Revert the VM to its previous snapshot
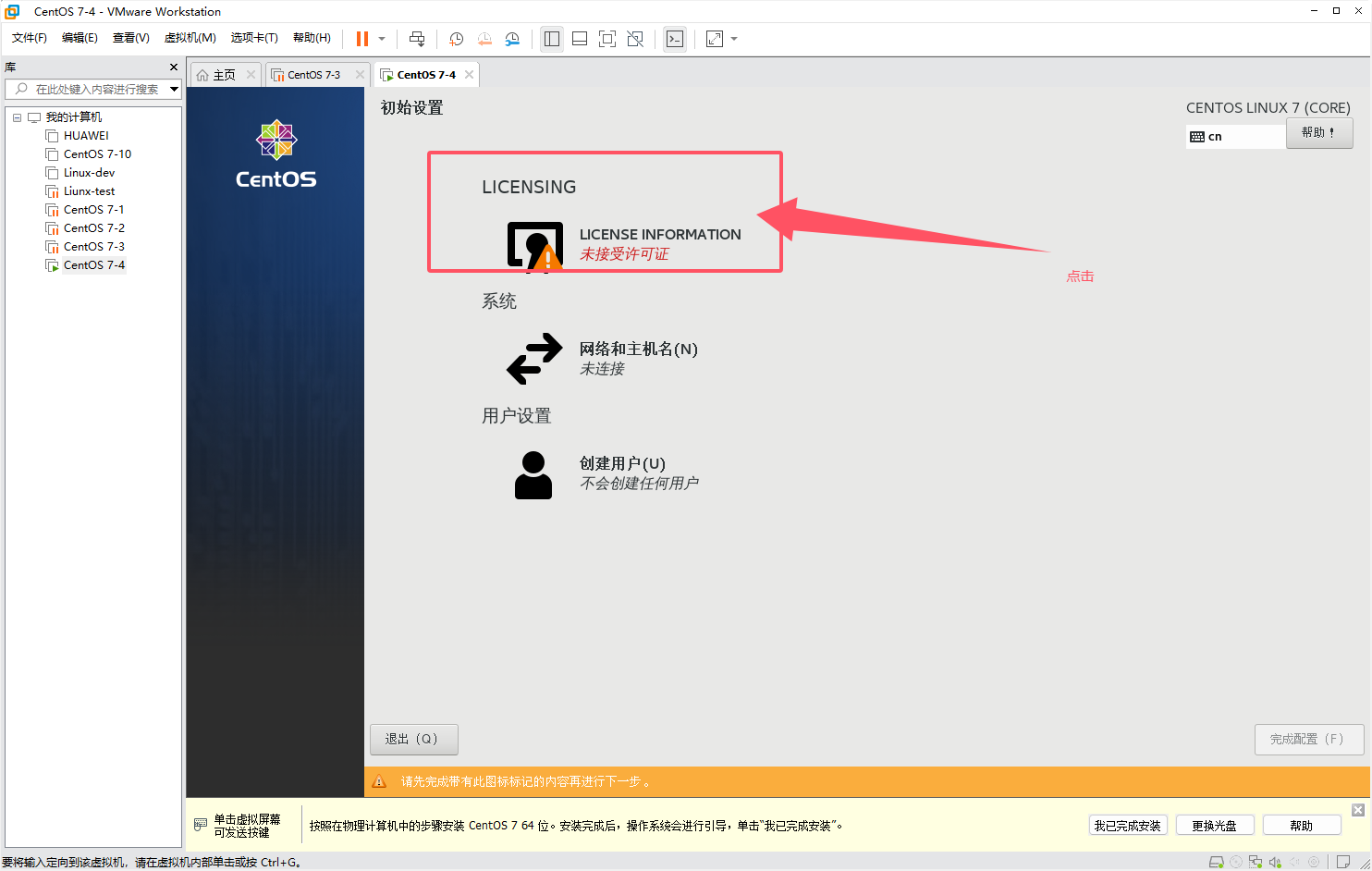The width and height of the screenshot is (1372, 871). [484, 39]
